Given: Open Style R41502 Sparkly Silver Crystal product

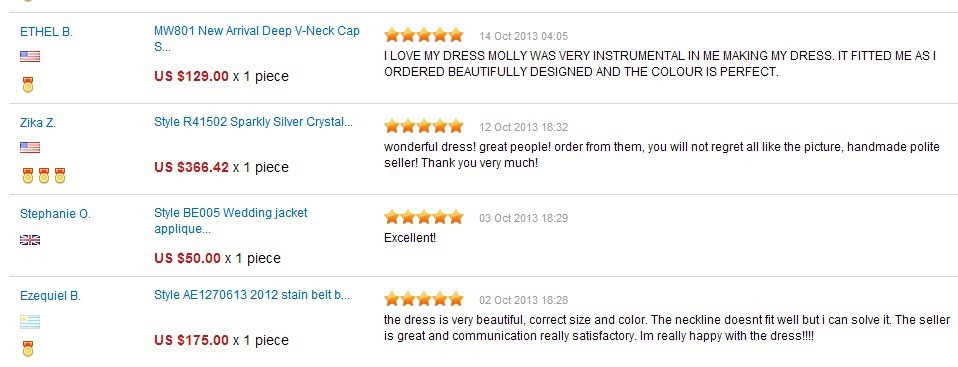Looking at the screenshot, I should [x=254, y=122].
